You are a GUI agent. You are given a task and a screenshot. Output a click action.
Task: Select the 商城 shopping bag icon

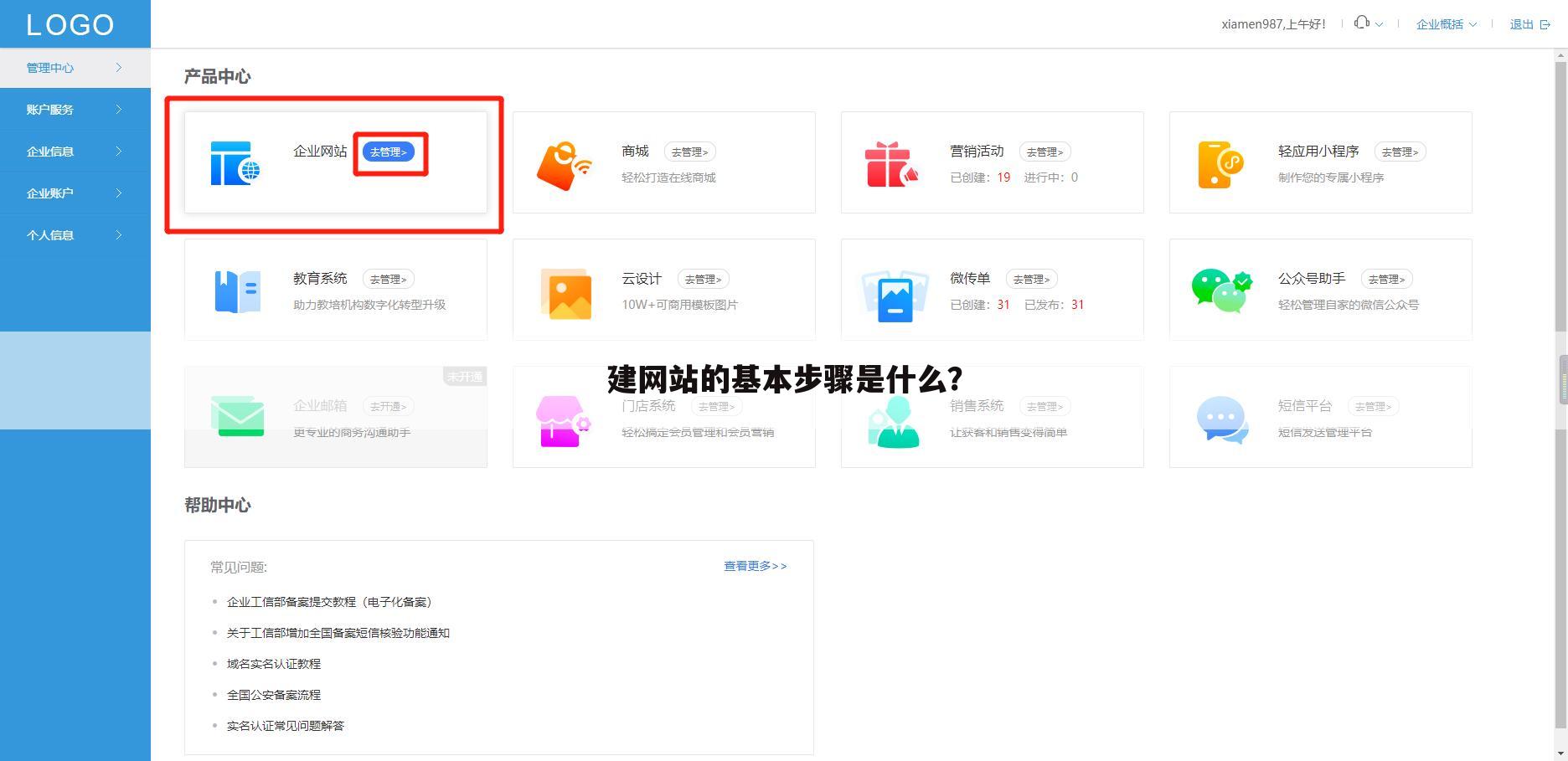click(x=563, y=163)
